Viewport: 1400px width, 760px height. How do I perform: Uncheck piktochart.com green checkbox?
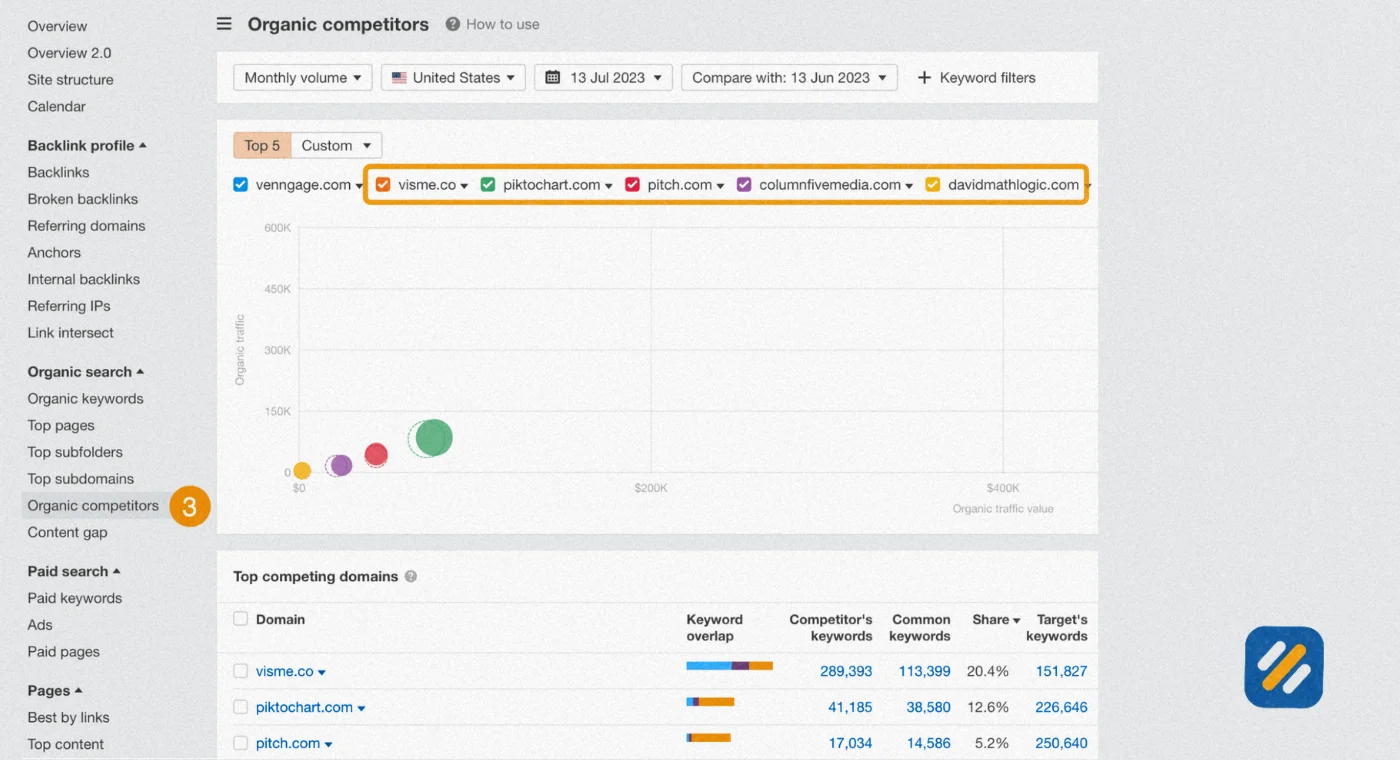pos(488,184)
